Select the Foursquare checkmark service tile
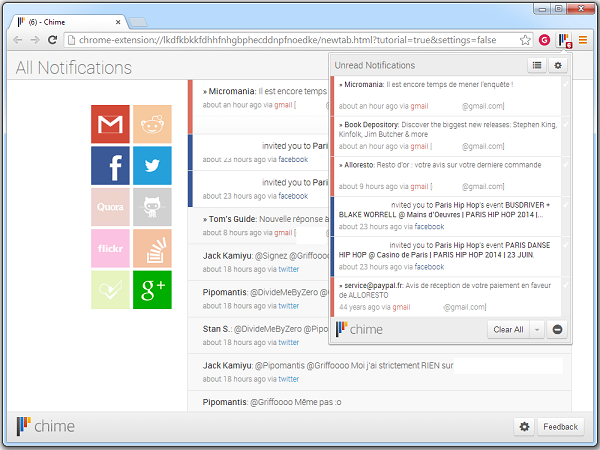This screenshot has height=450, width=600. pyautogui.click(x=110, y=290)
